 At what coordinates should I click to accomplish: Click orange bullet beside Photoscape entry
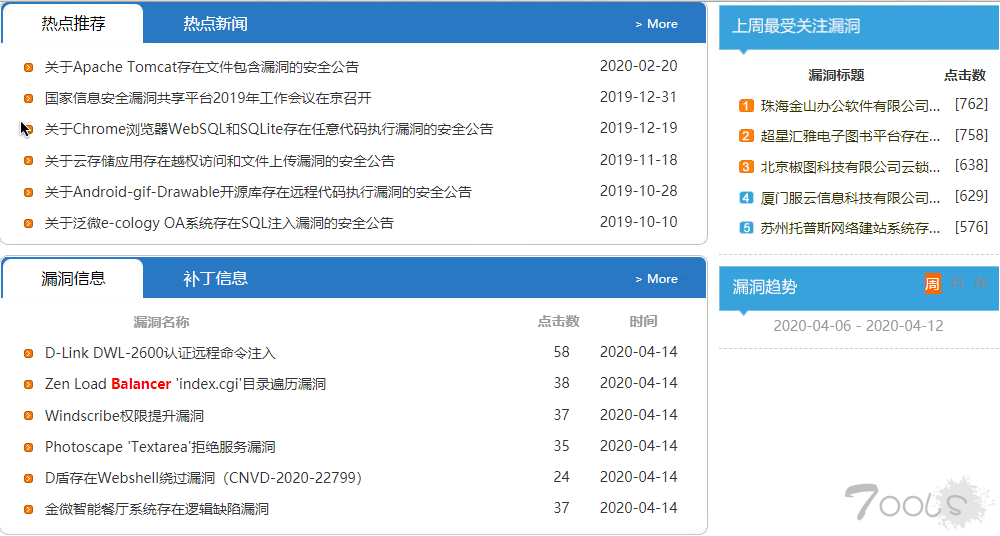(x=29, y=447)
